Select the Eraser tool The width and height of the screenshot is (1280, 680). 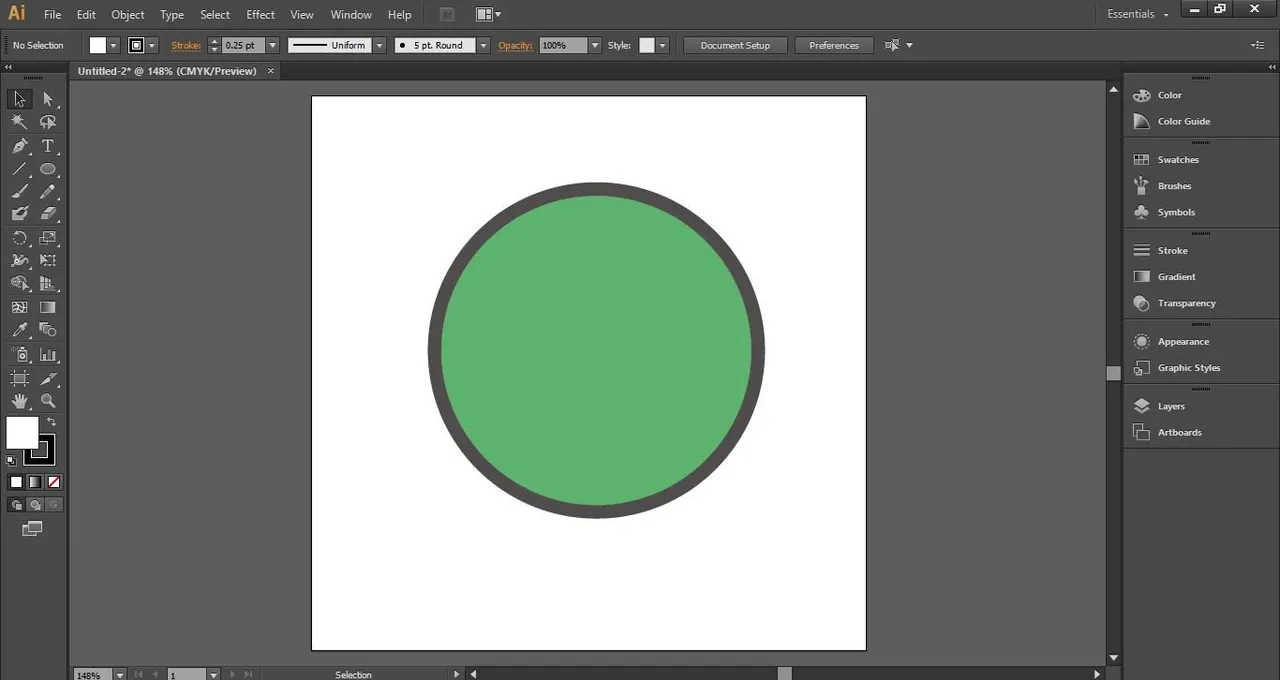click(x=48, y=214)
